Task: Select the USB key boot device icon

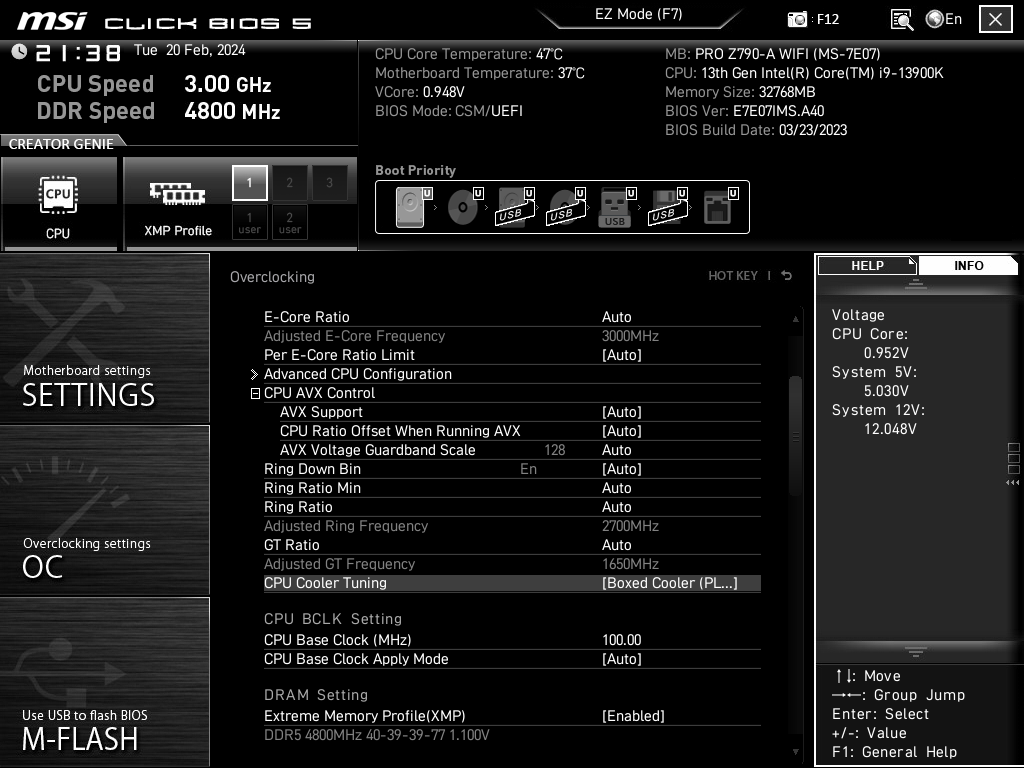Action: pyautogui.click(x=616, y=207)
